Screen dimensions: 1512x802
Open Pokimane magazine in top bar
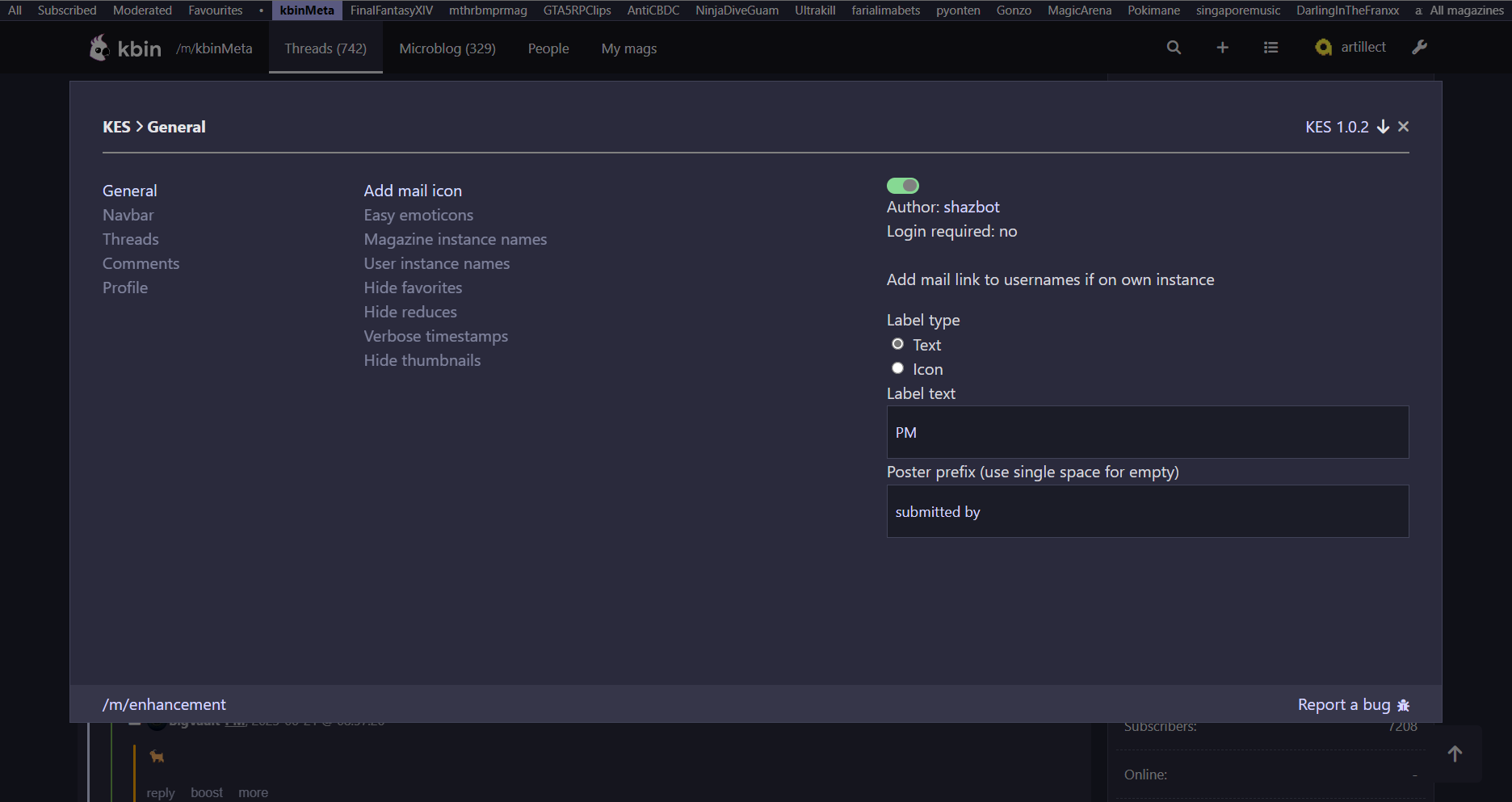(x=1153, y=10)
